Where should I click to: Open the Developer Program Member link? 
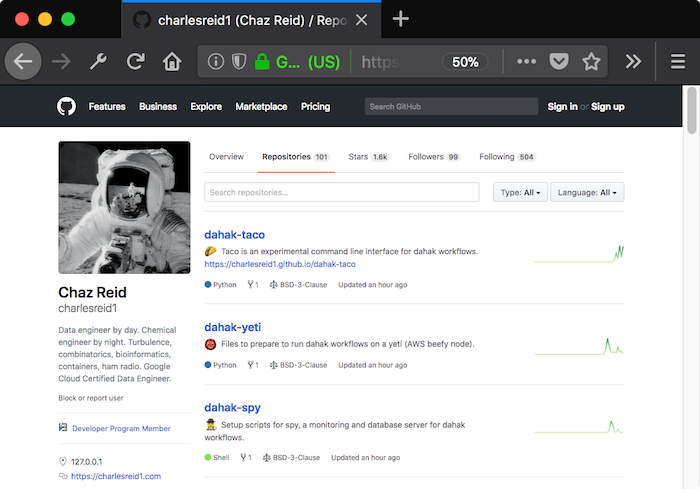121,428
